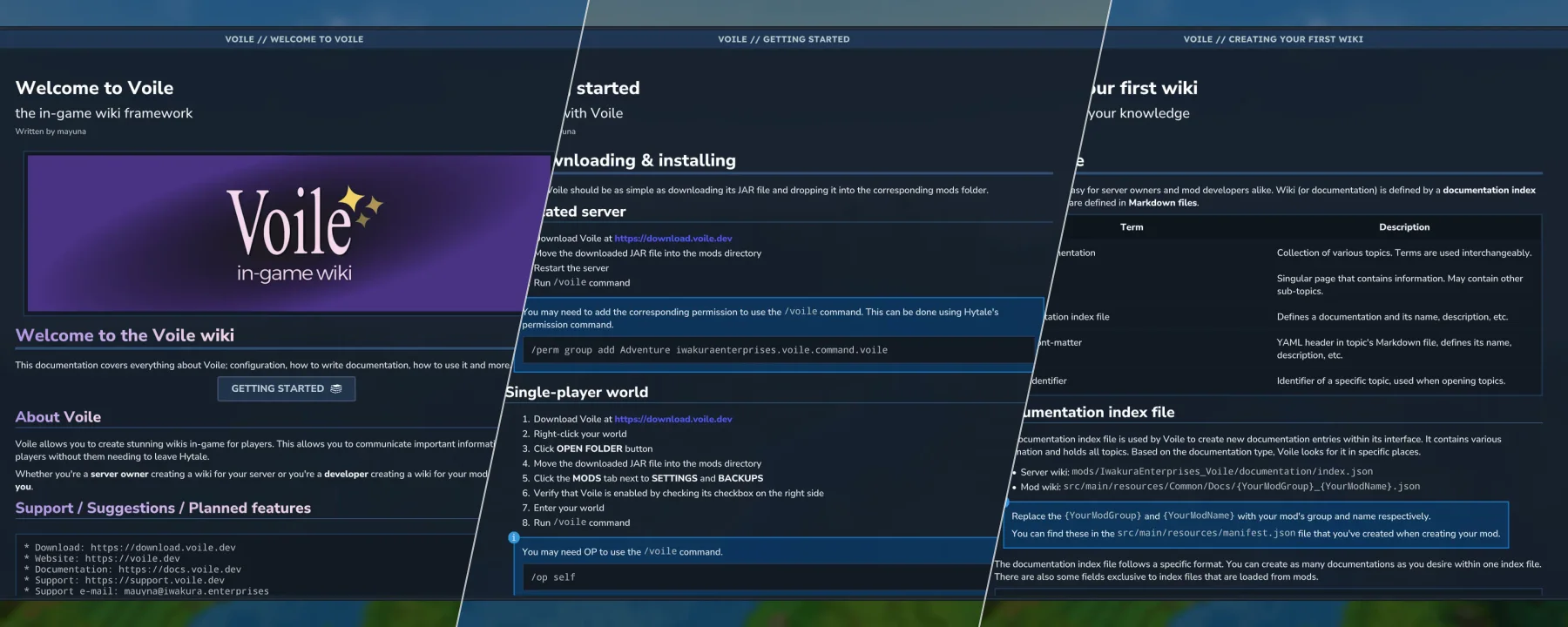Image resolution: width=1568 pixels, height=627 pixels.
Task: Click the "* Support: https://support.voile.dev" line
Action: click(x=124, y=580)
